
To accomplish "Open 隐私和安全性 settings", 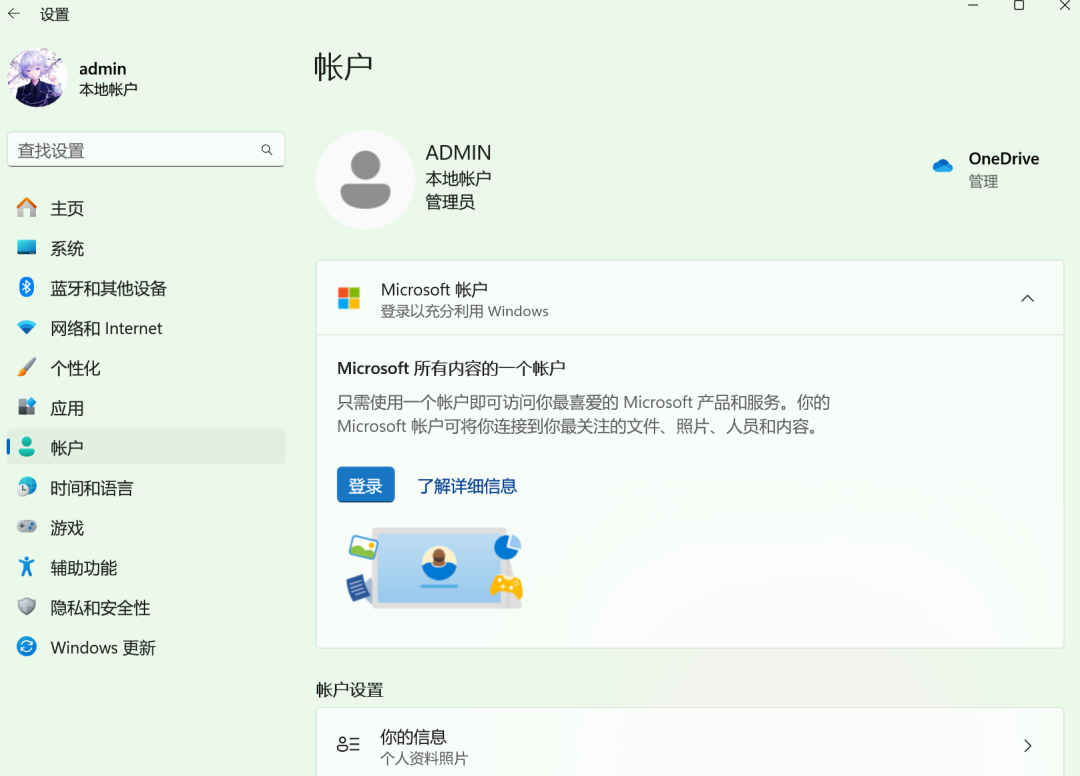I will click(x=145, y=607).
